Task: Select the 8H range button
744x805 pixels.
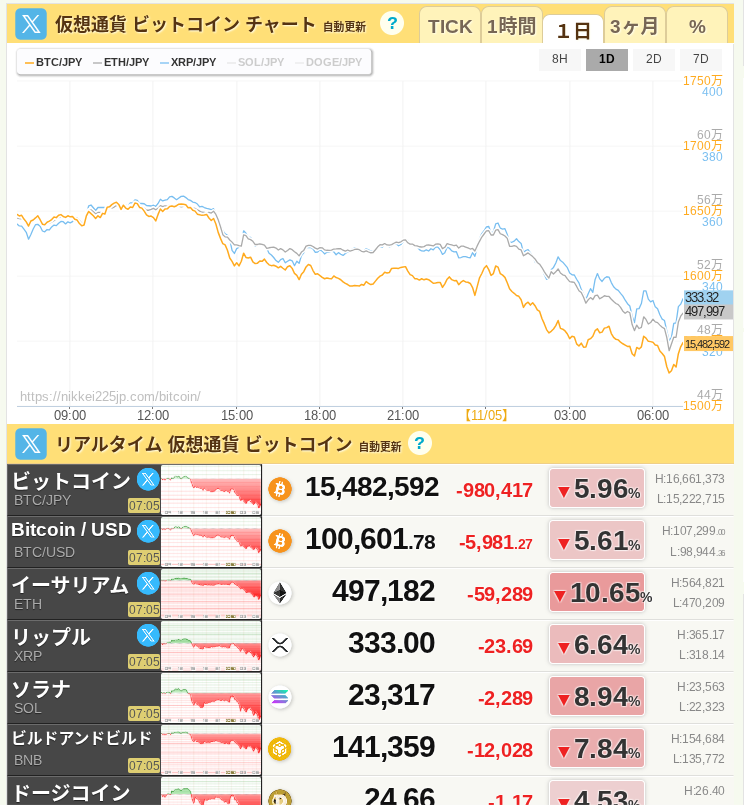Action: (x=560, y=59)
